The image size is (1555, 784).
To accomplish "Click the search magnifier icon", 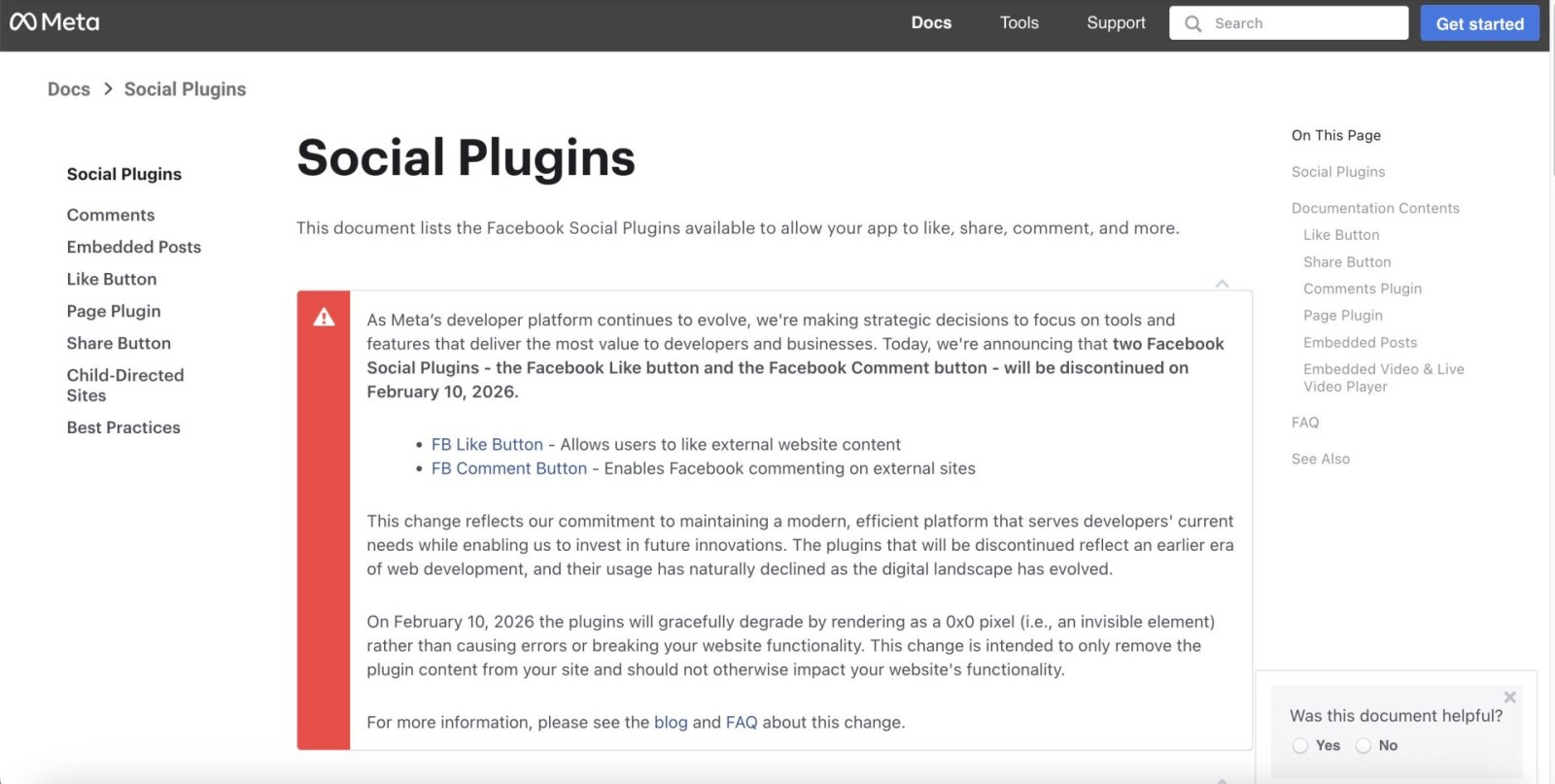I will pos(1192,23).
